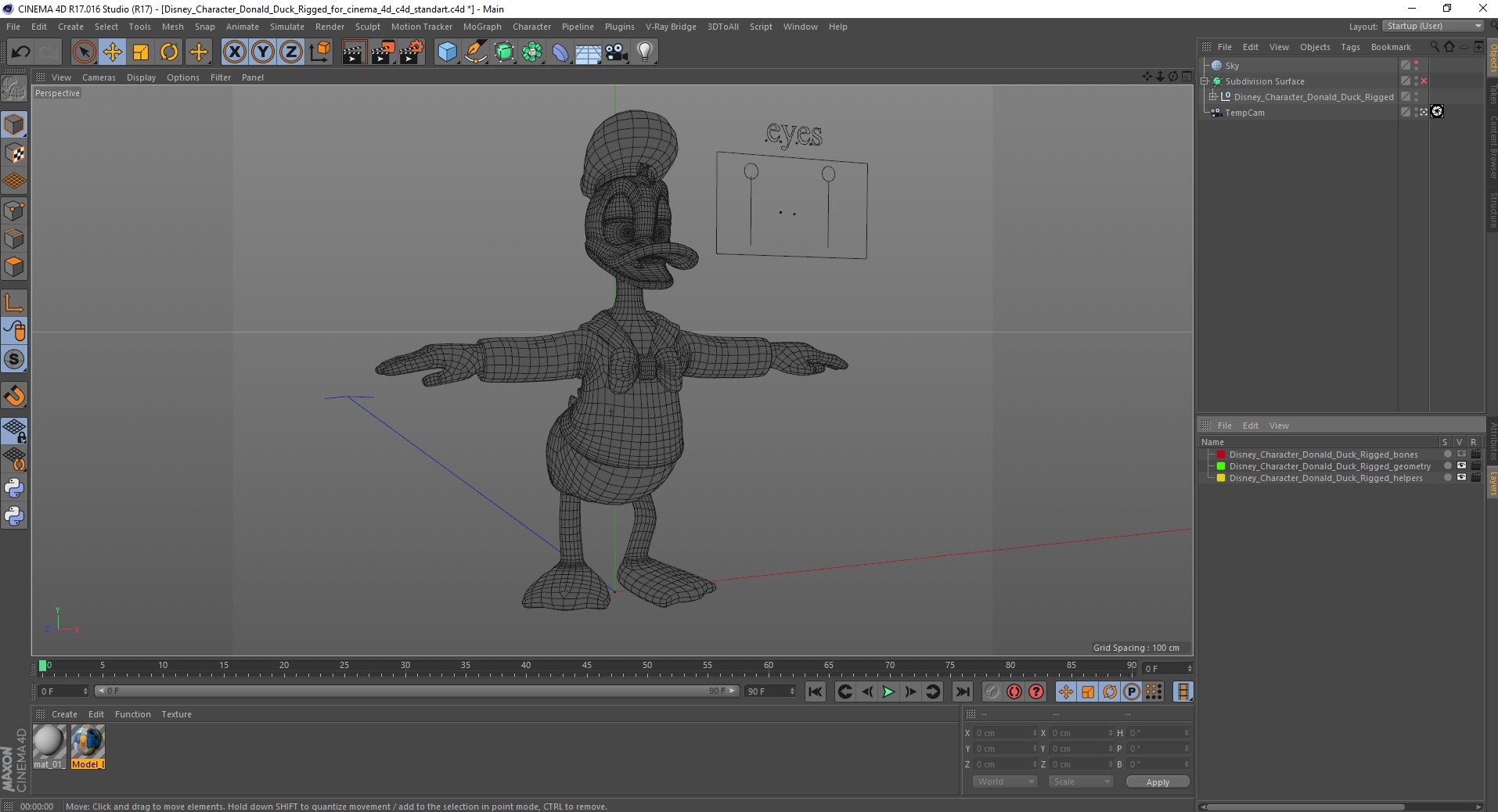
Task: Add a floor environment object
Action: click(589, 52)
